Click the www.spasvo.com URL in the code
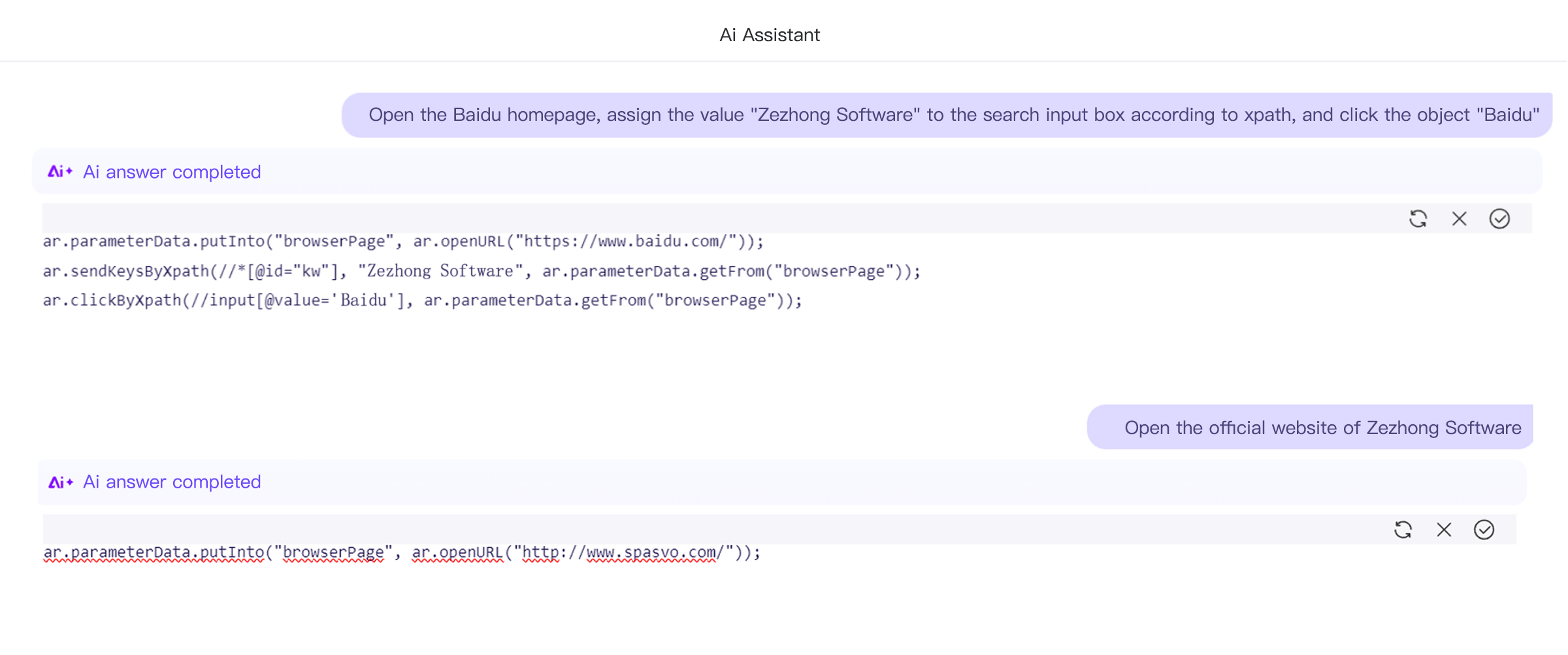 [650, 552]
